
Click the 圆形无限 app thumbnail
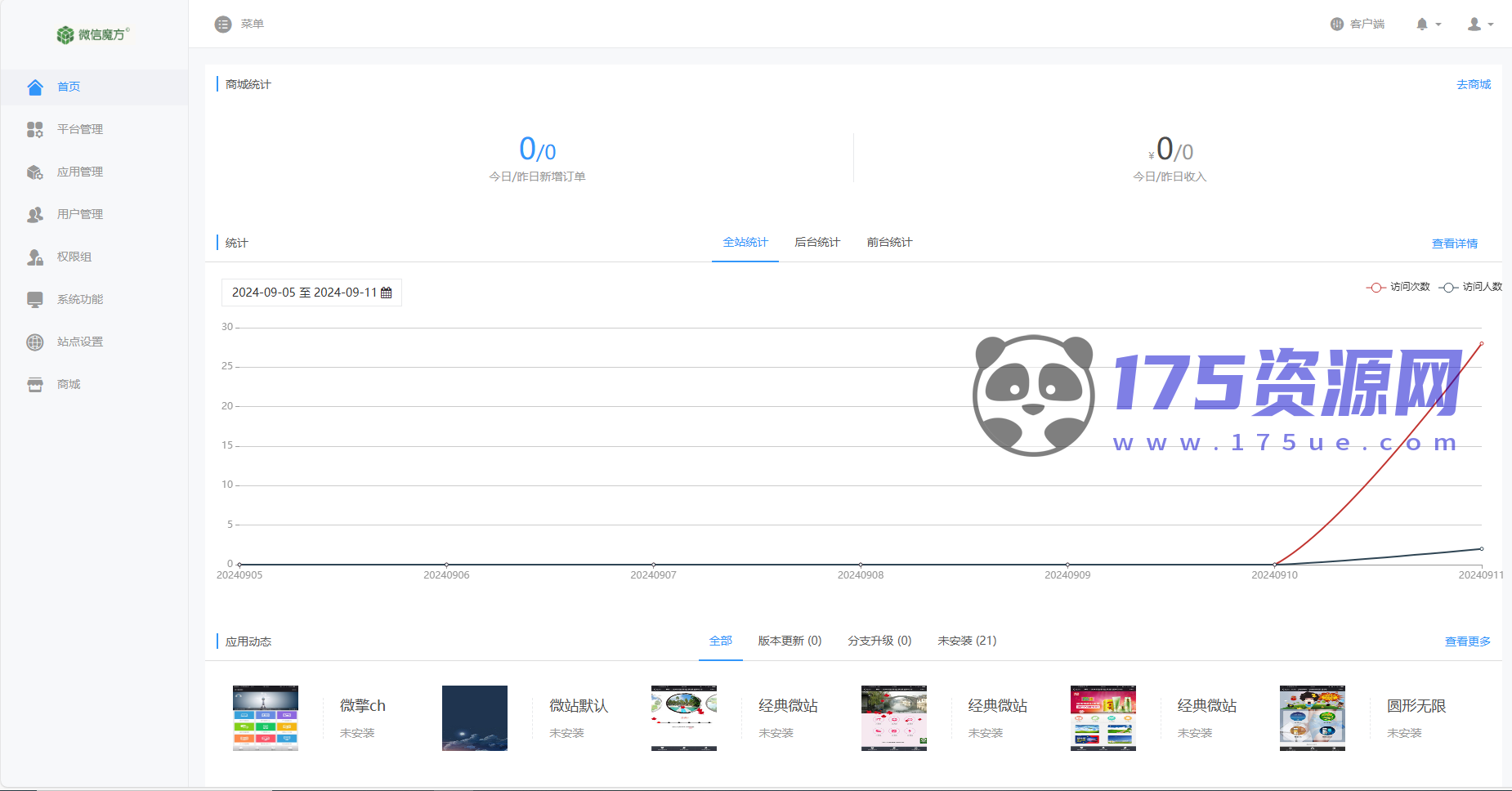pyautogui.click(x=1313, y=718)
